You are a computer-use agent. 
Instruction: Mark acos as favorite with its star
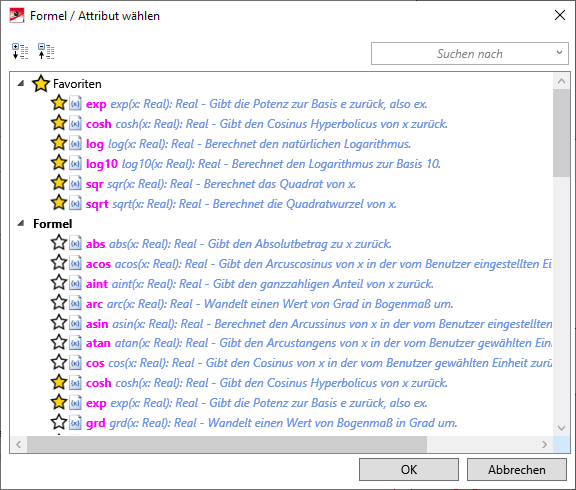pyautogui.click(x=59, y=263)
